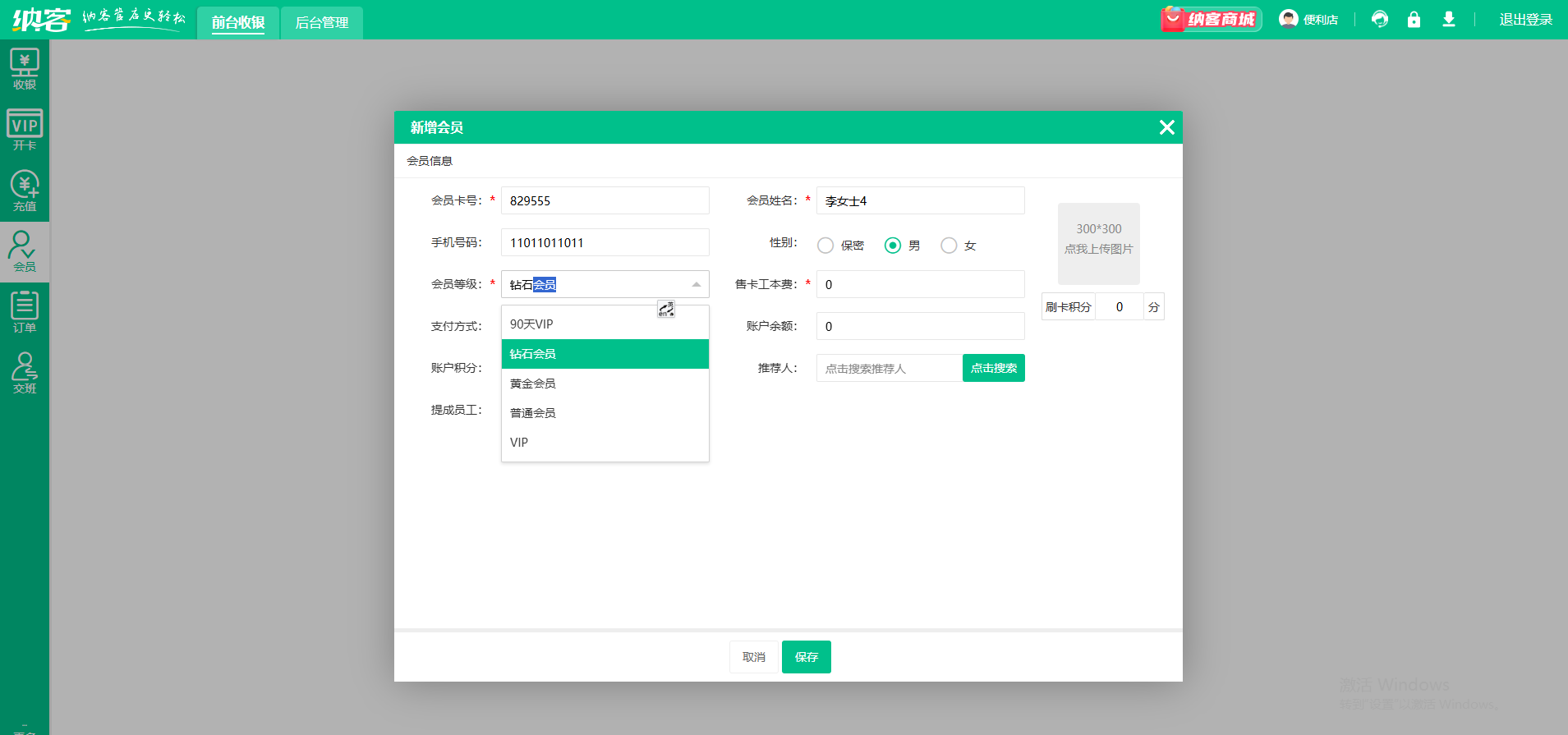Click the 点击搜索 referrer button

pos(993,368)
